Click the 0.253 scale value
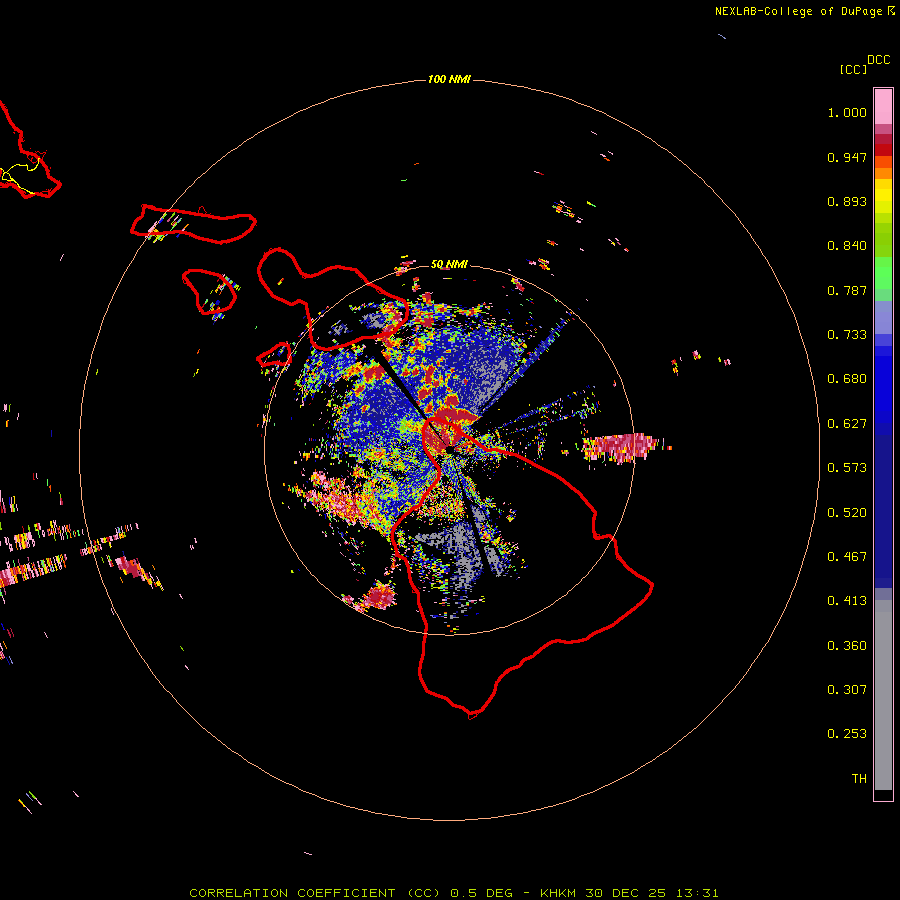This screenshot has width=900, height=900. click(847, 734)
